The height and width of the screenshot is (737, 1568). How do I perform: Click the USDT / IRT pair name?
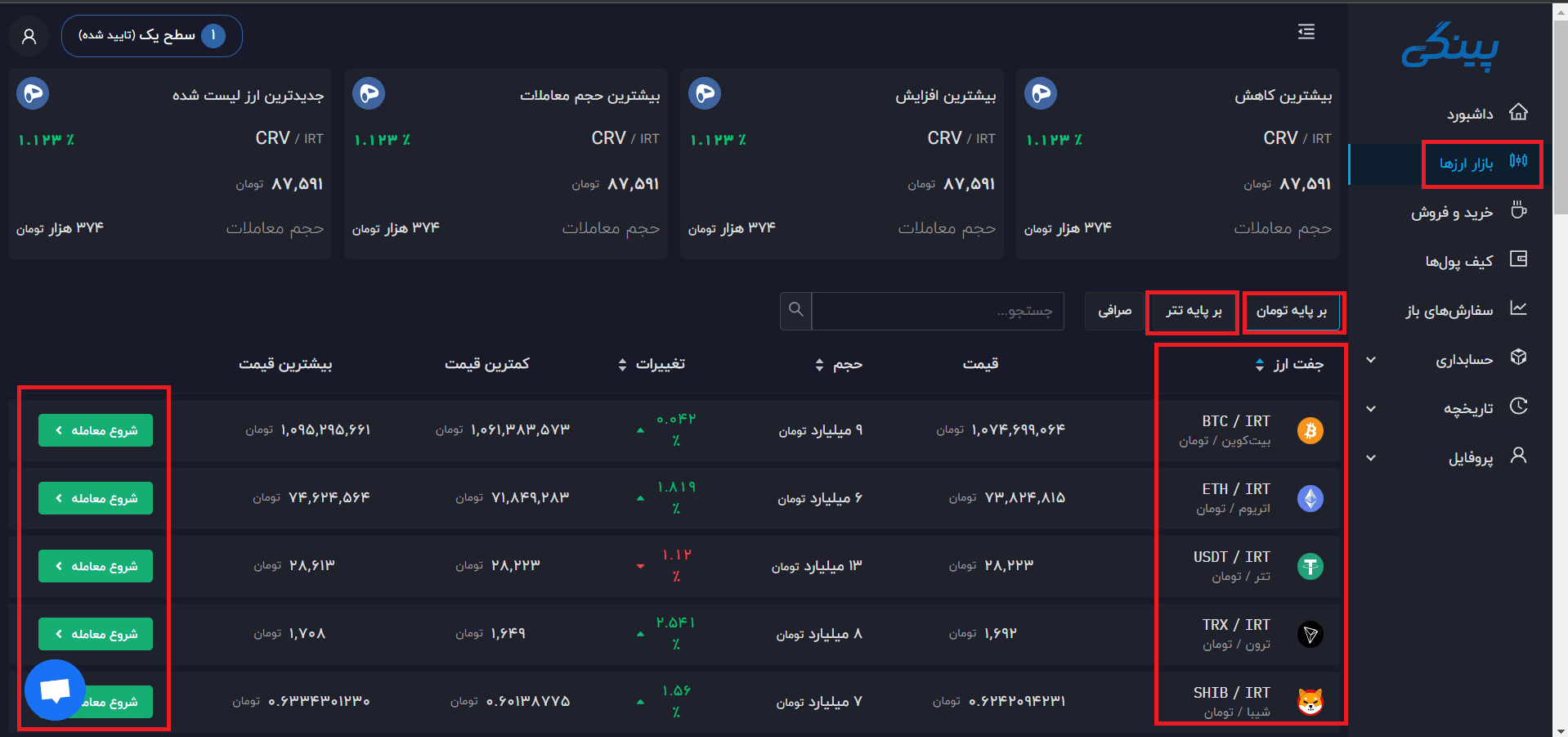tap(1232, 557)
